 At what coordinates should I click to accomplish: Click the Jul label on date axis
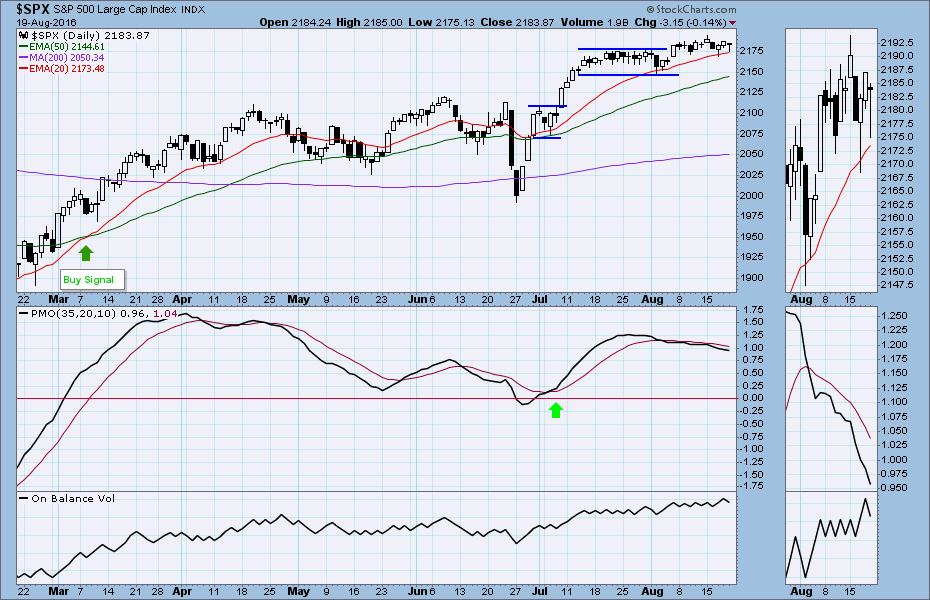pyautogui.click(x=541, y=298)
